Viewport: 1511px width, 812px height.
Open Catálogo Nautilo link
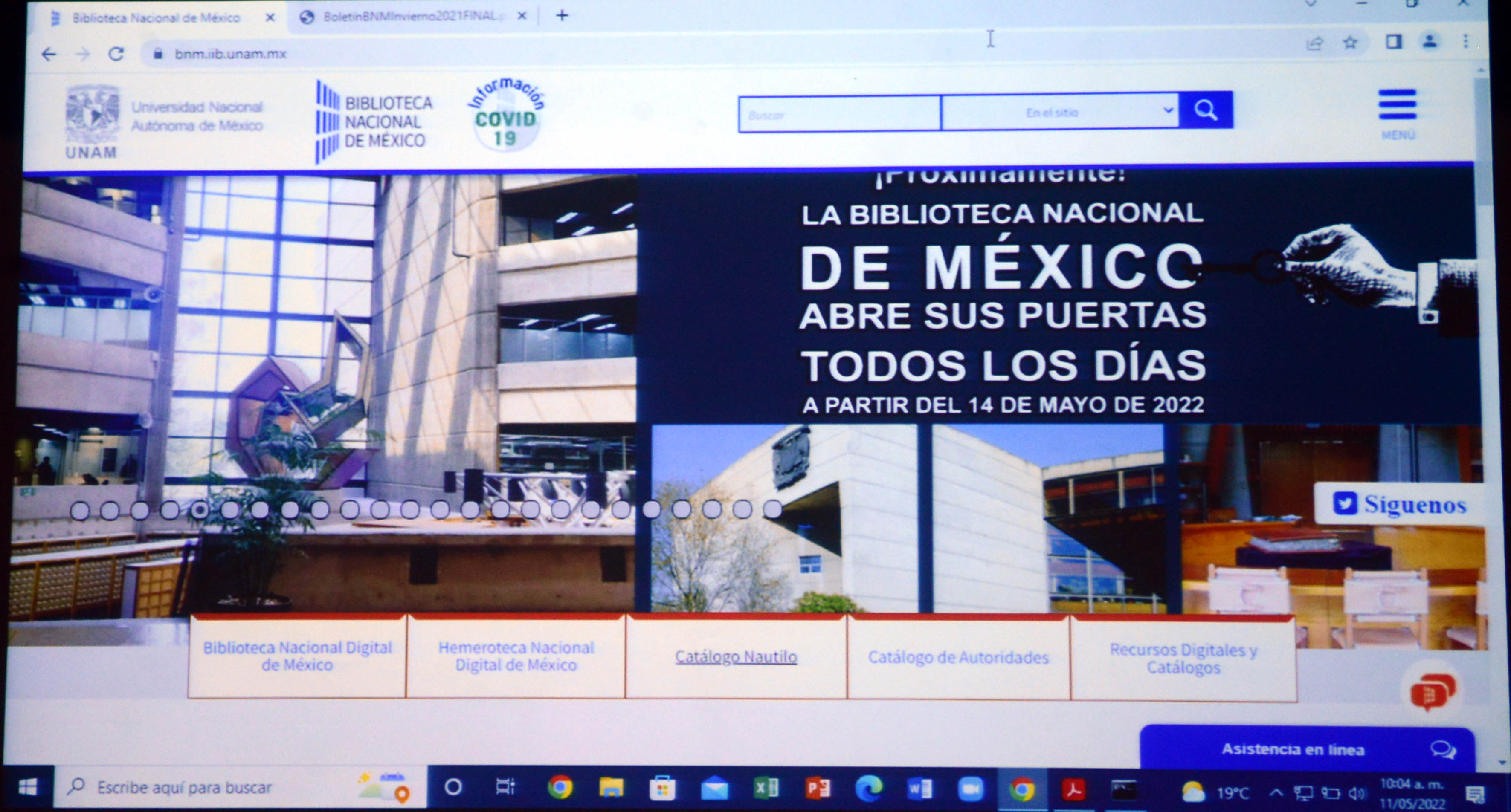tap(736, 657)
